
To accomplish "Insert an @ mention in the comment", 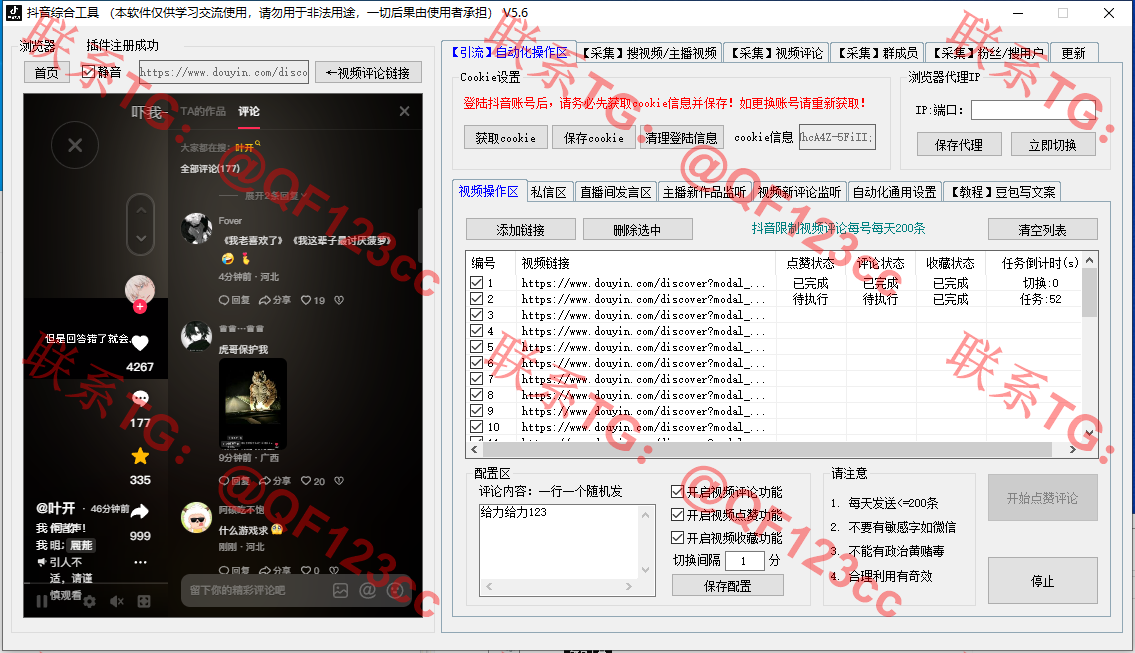I will coord(368,591).
